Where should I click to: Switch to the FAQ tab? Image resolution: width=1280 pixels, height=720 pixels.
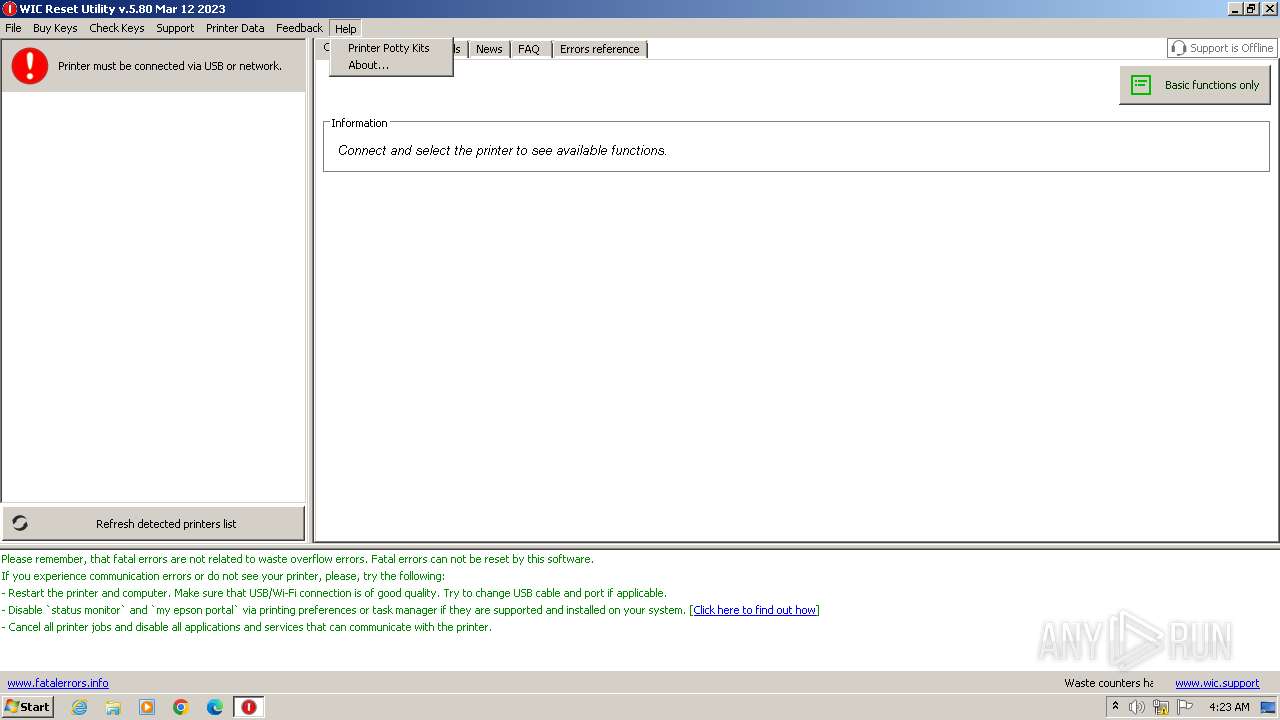[x=529, y=49]
